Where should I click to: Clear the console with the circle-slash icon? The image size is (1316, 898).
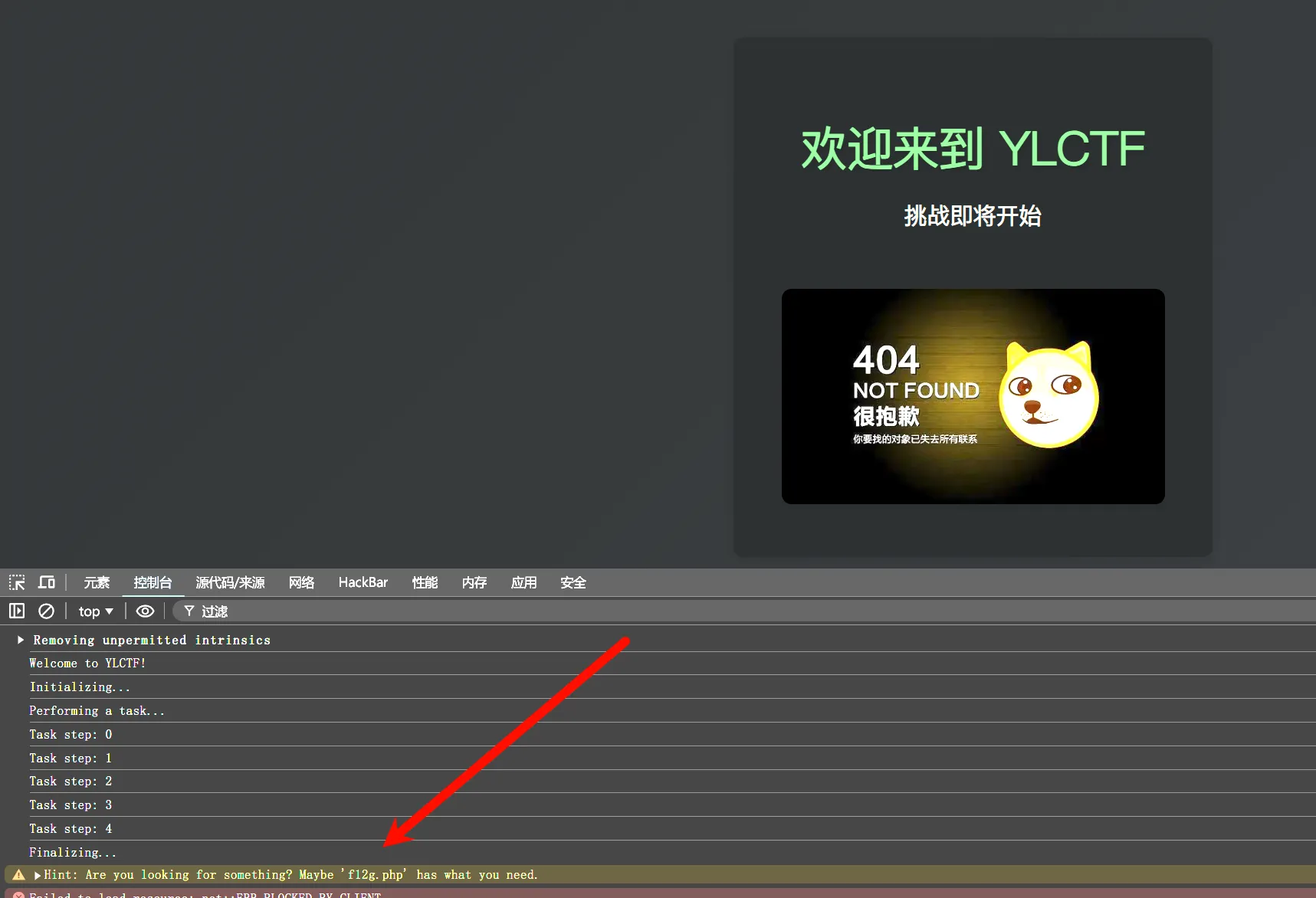point(46,611)
